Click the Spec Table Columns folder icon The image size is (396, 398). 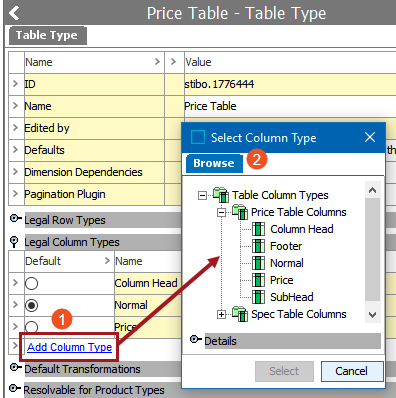pyautogui.click(x=240, y=314)
